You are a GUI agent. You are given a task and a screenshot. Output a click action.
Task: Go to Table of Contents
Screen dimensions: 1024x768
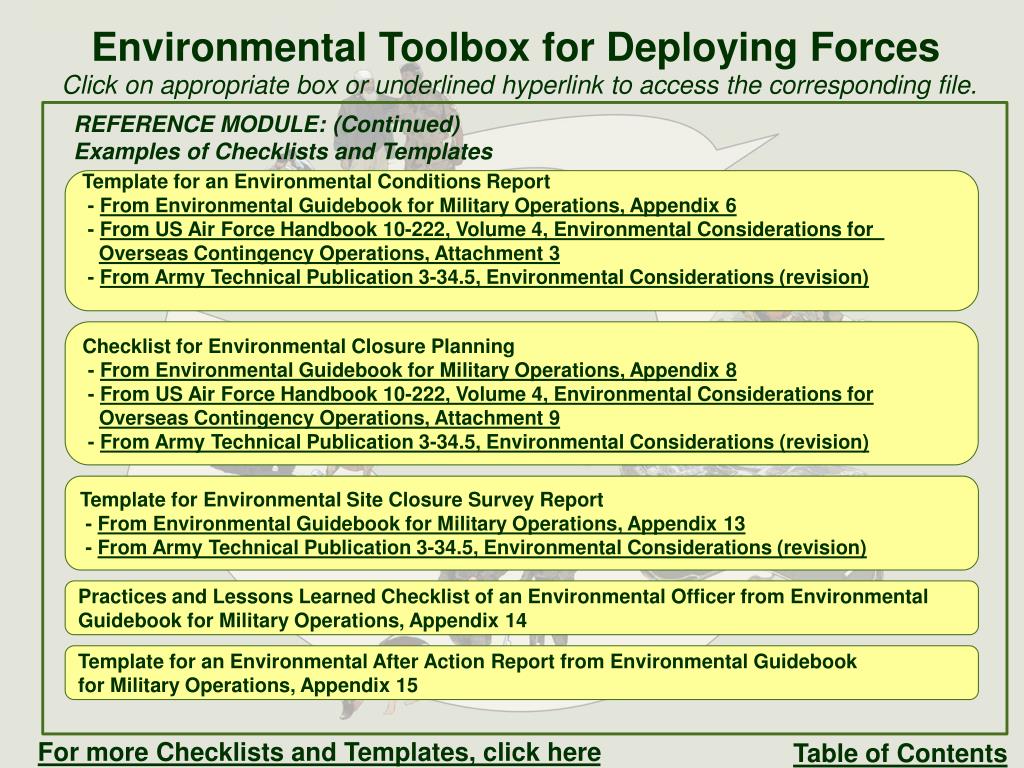coord(900,753)
